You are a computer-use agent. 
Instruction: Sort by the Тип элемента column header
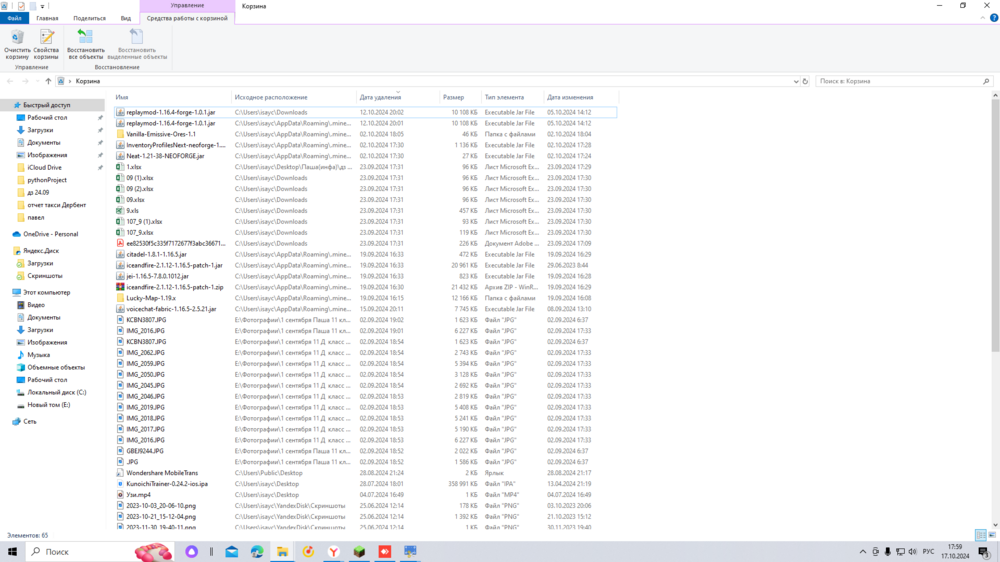tap(512, 98)
